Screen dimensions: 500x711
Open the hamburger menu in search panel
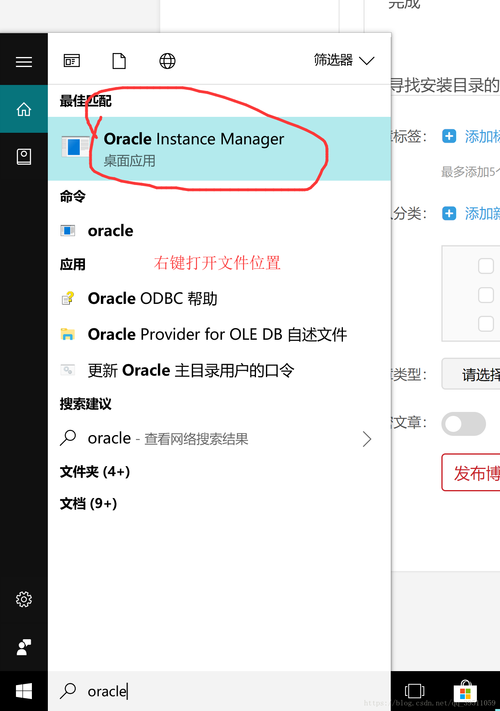pyautogui.click(x=24, y=62)
